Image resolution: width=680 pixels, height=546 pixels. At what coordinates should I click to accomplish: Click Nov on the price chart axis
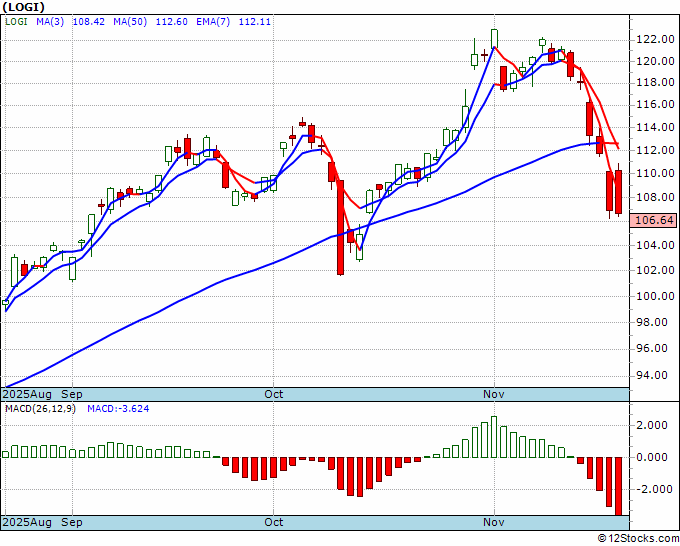pos(494,394)
